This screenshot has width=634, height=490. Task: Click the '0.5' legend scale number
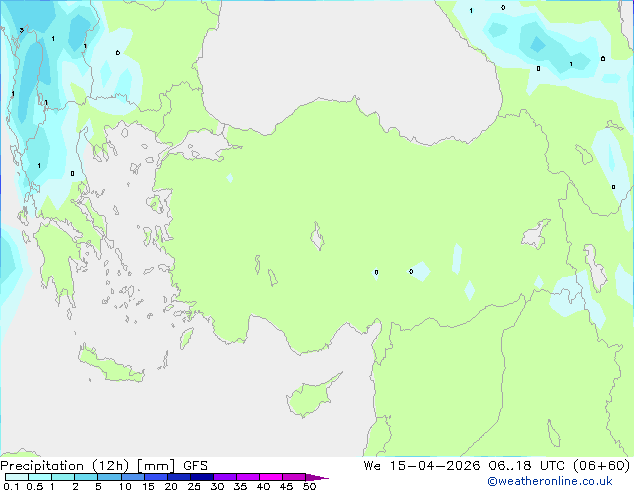coord(34,486)
